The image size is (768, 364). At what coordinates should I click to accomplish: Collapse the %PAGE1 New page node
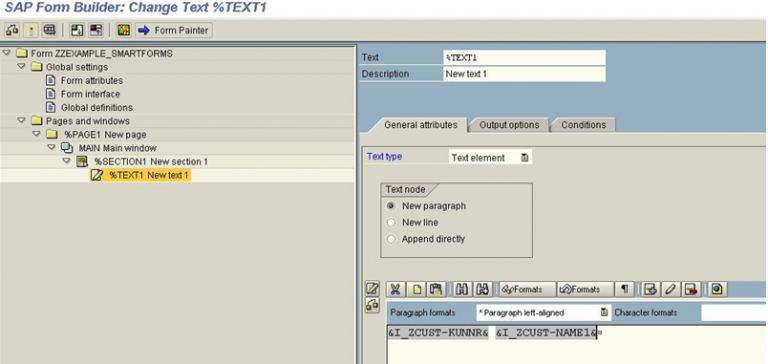tap(37, 134)
